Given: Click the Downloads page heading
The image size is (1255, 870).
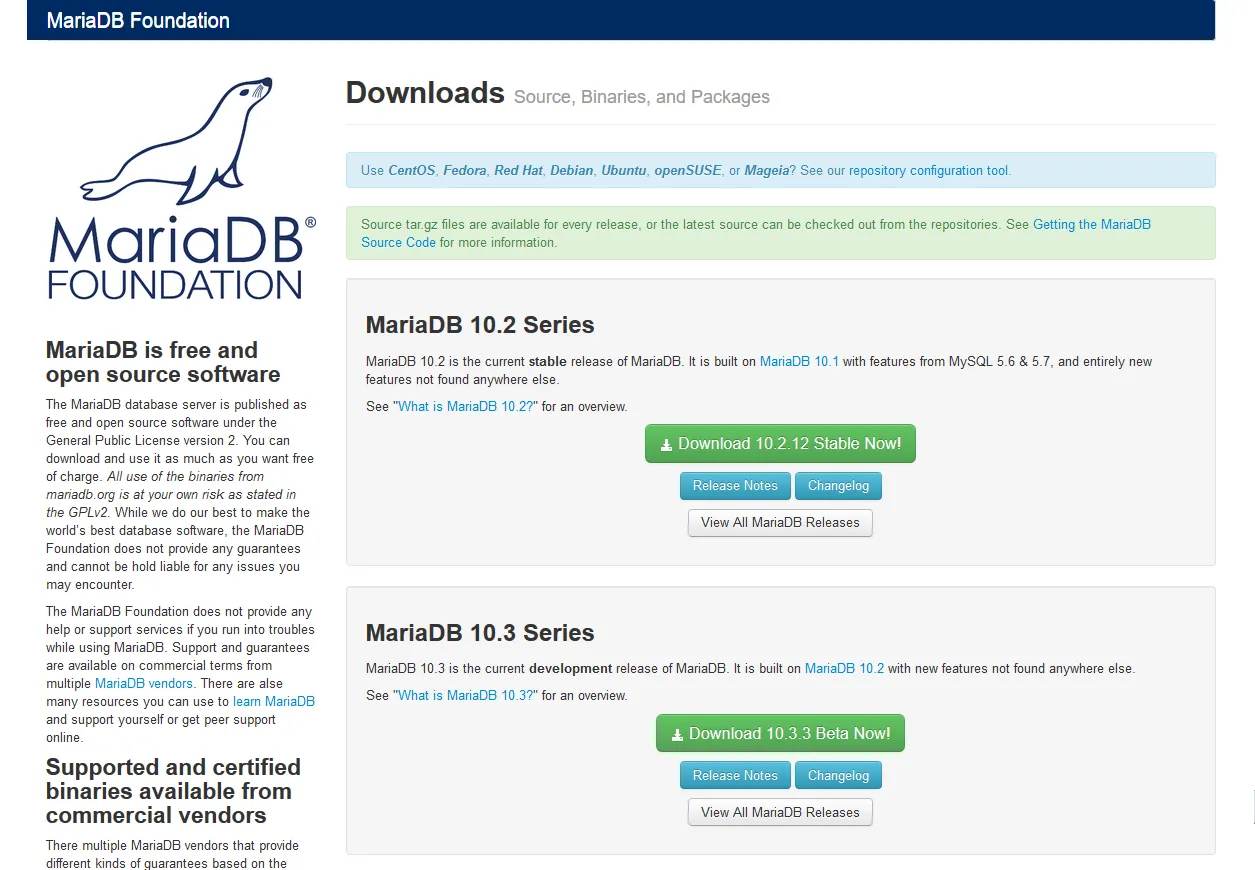Looking at the screenshot, I should click(x=425, y=93).
